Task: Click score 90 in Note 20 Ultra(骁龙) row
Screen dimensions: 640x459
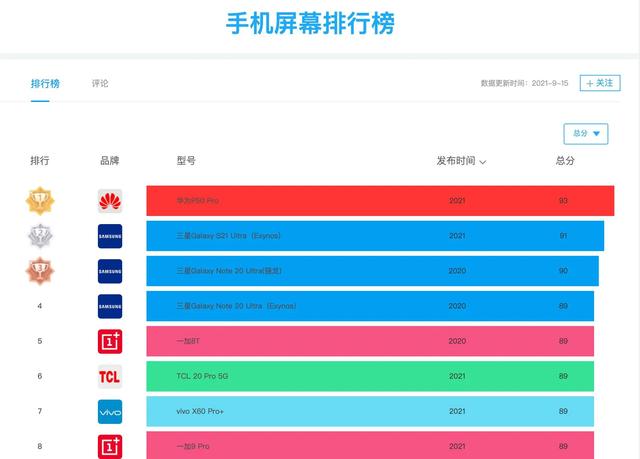Action: click(563, 271)
